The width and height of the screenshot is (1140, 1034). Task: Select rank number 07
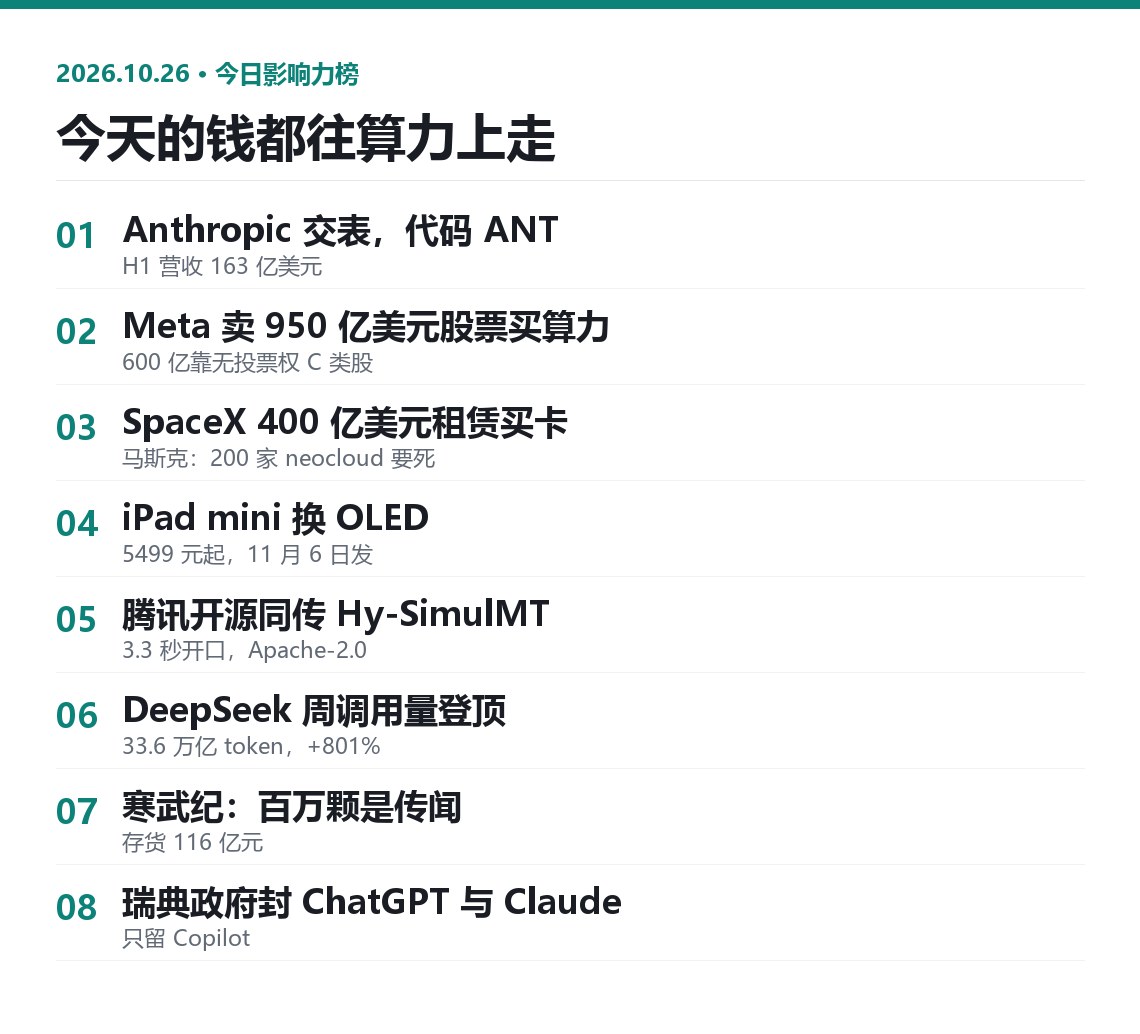76,811
